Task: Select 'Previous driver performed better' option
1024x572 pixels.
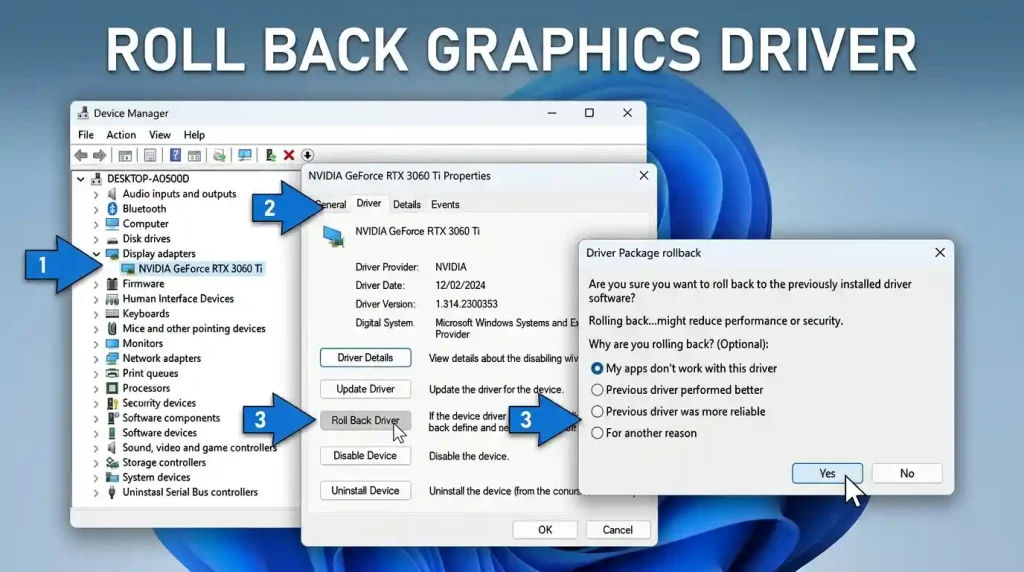Action: pyautogui.click(x=597, y=390)
